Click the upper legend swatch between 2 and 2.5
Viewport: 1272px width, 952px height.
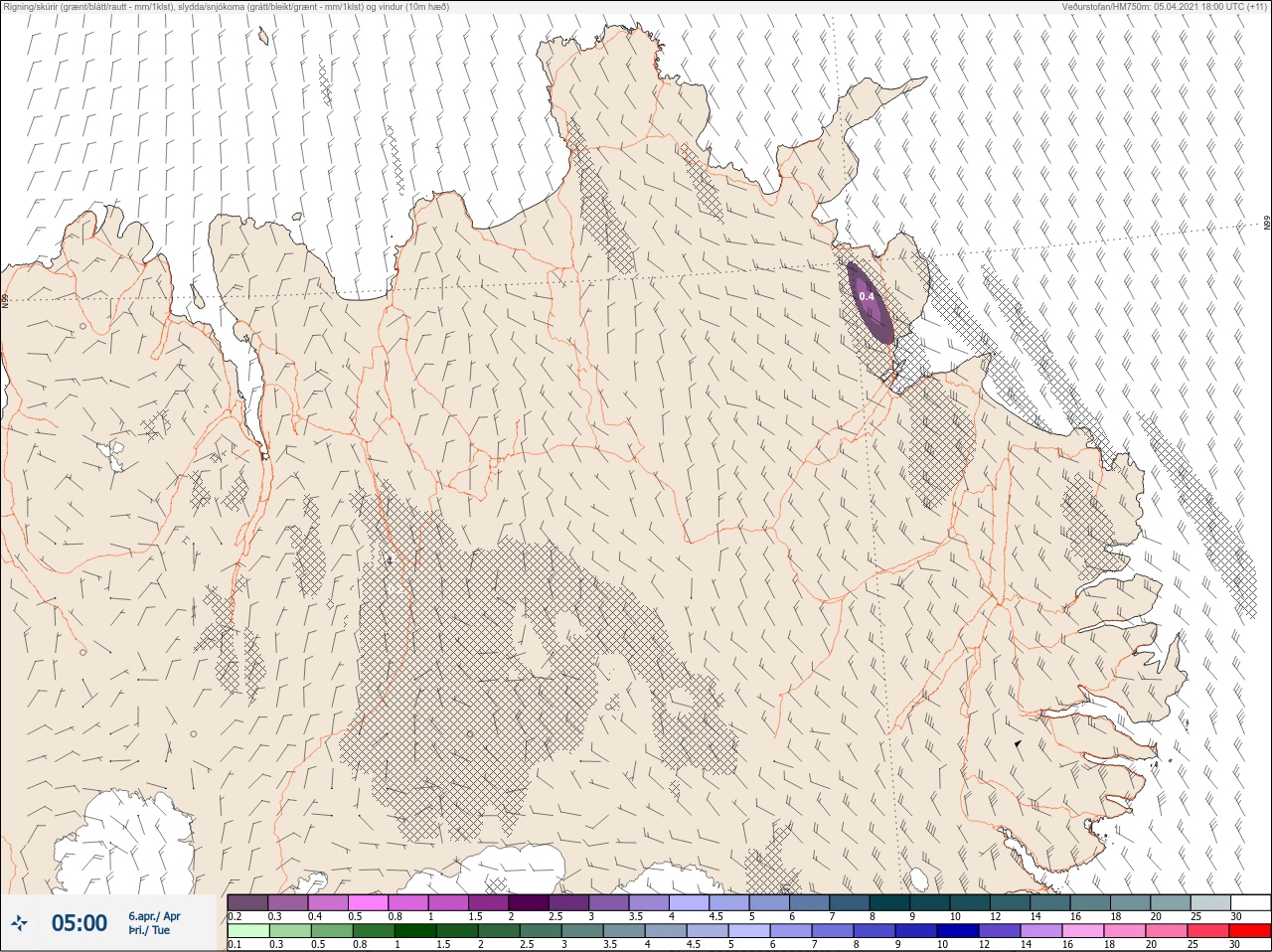point(529,902)
